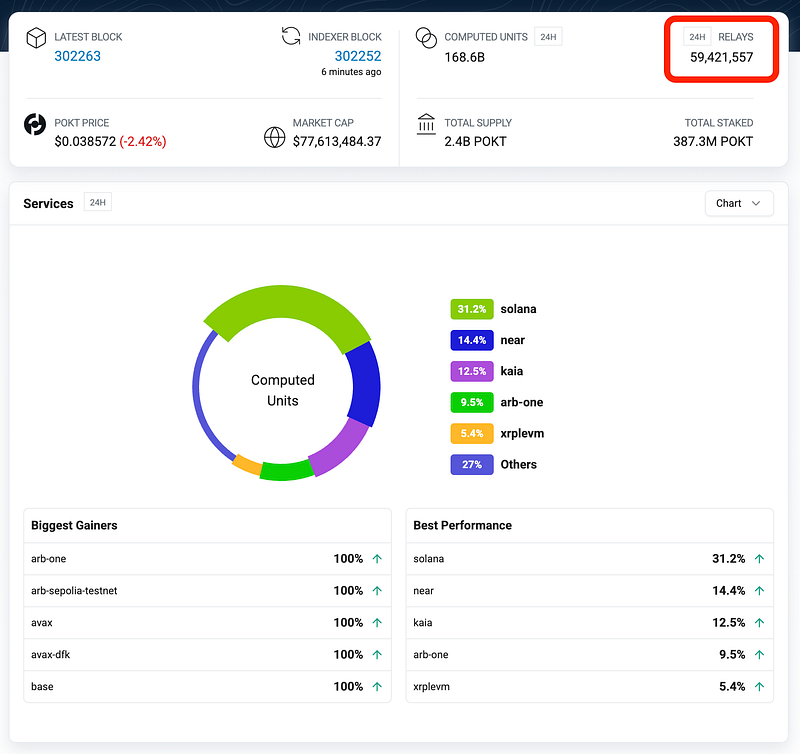Select the solana 31.2% legend swatch
This screenshot has width=800, height=754.
point(472,309)
